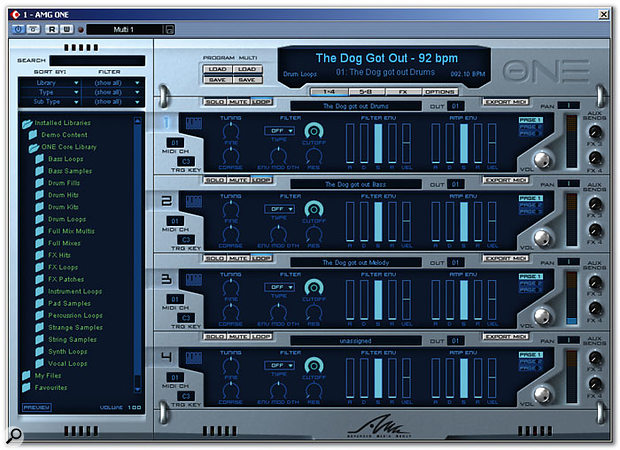620x450 pixels.
Task: Click slot 2 amp envelope sustain slider
Action: [x=464, y=221]
